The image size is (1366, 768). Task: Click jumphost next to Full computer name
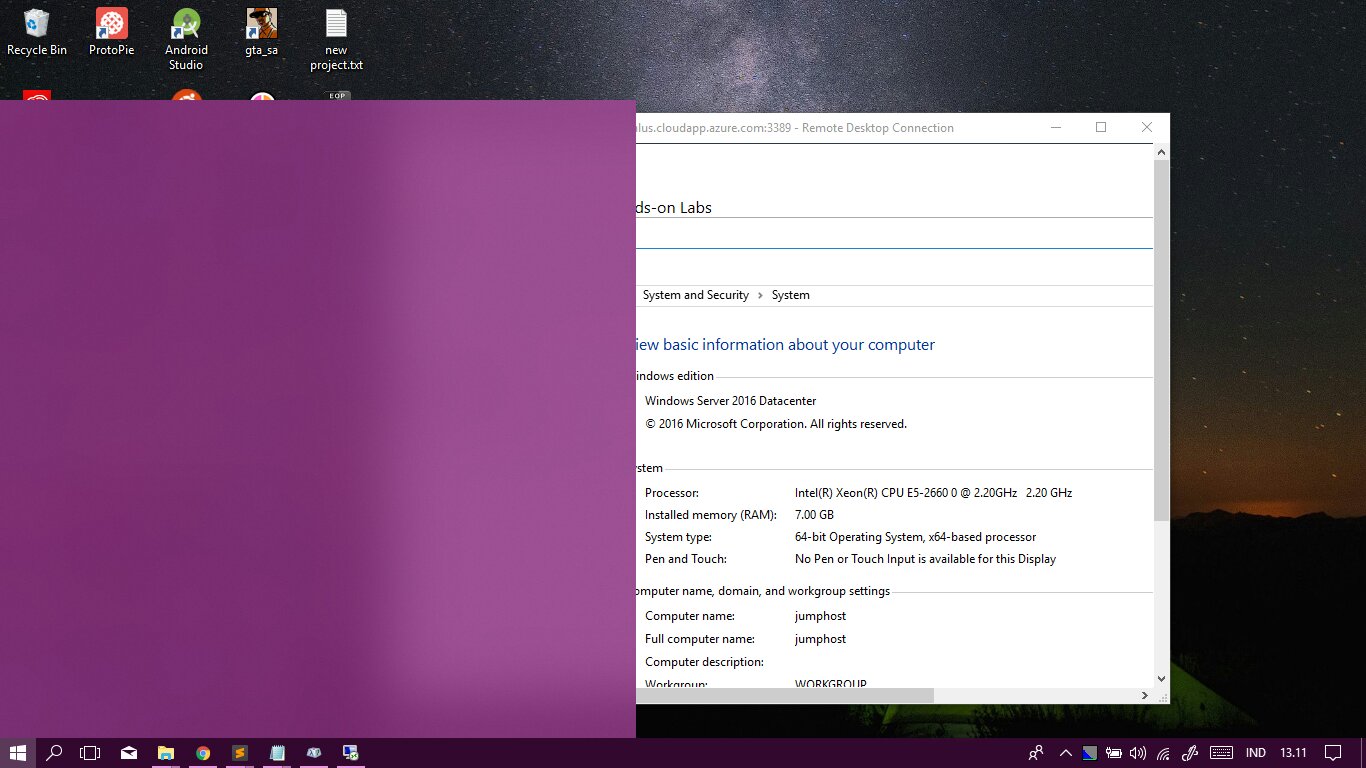[820, 639]
